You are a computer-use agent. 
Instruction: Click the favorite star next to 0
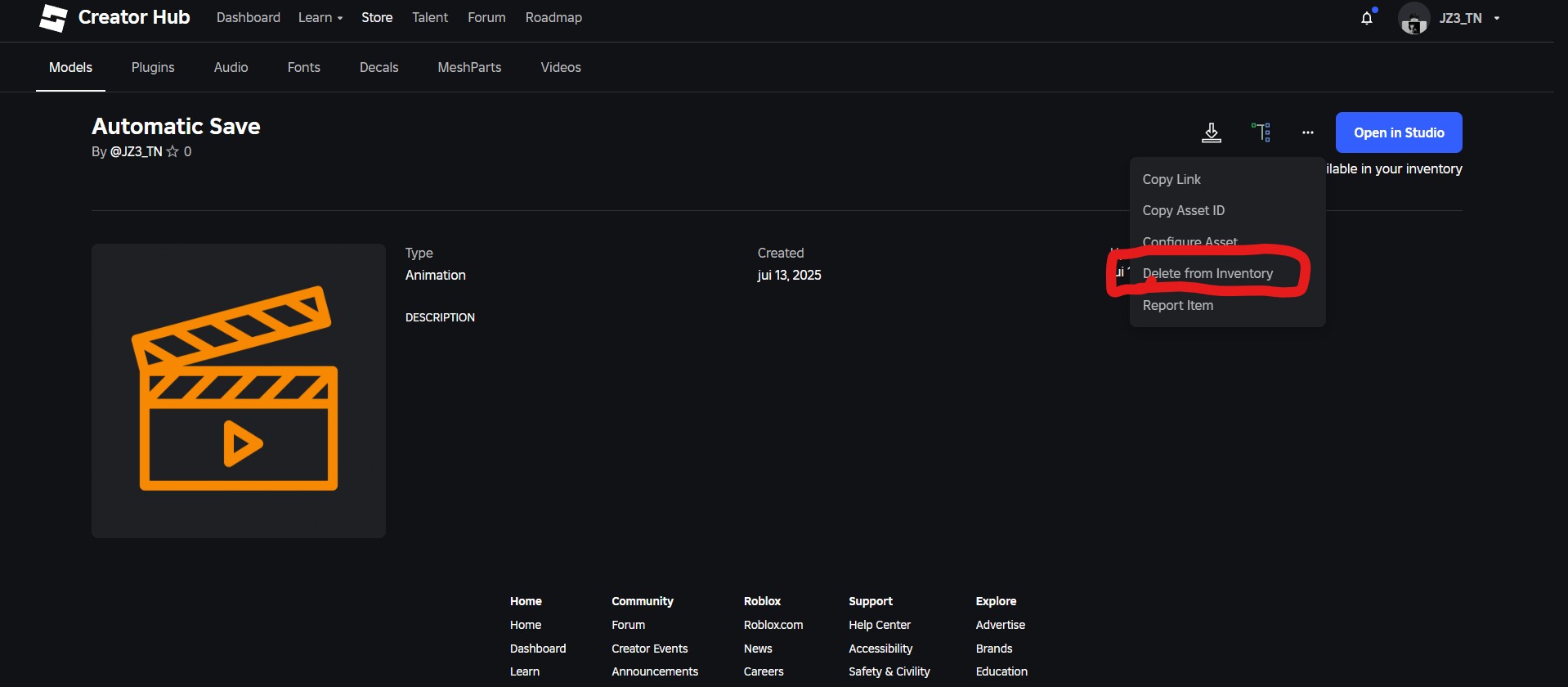172,151
